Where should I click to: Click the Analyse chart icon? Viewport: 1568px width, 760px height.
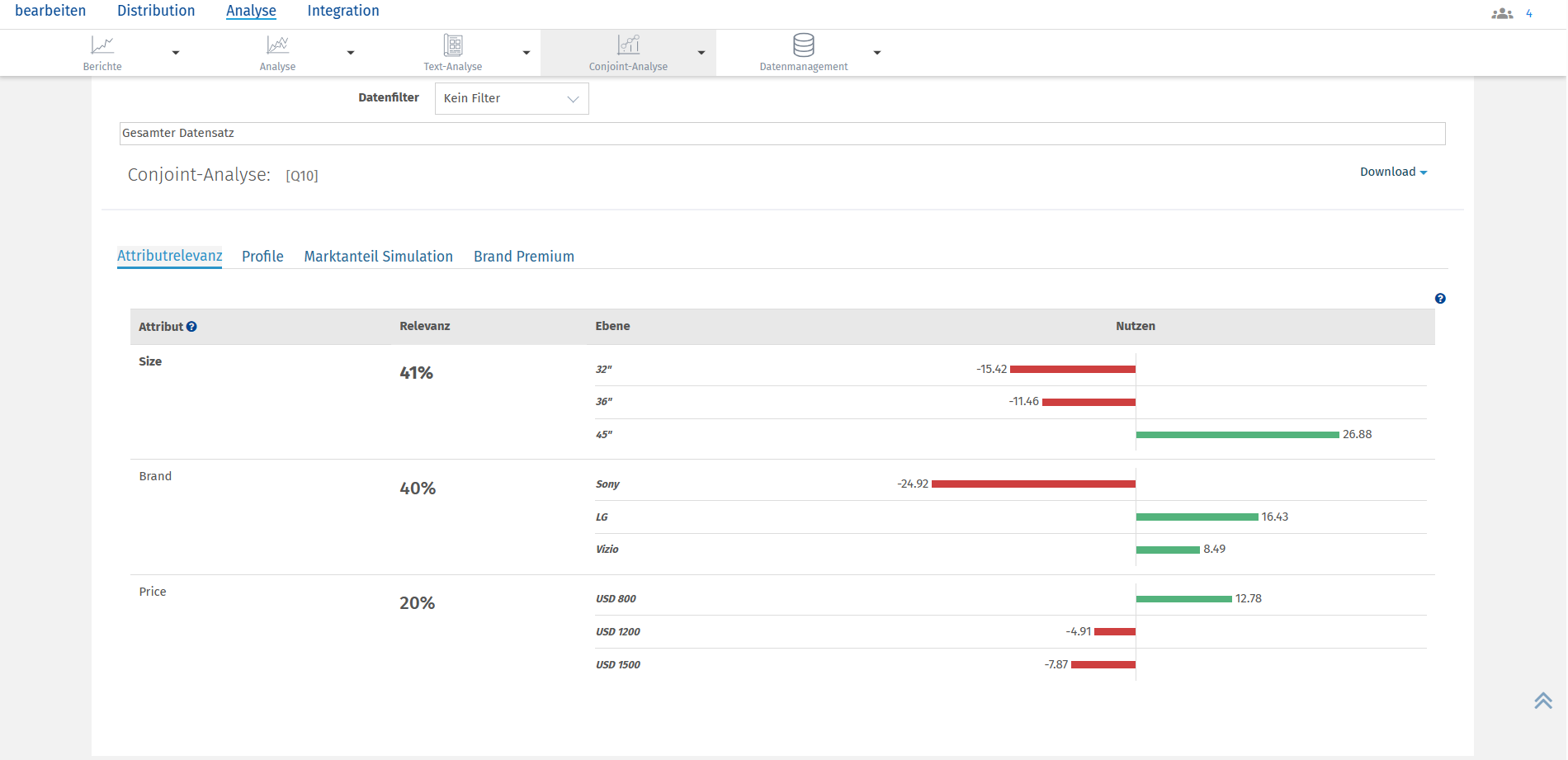277,45
